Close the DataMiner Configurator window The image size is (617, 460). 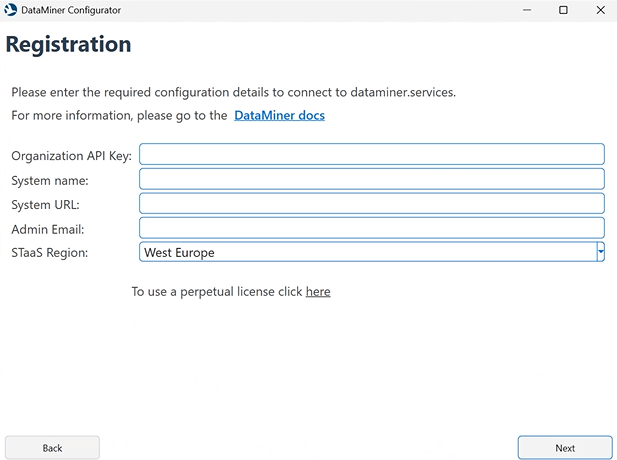[x=600, y=10]
